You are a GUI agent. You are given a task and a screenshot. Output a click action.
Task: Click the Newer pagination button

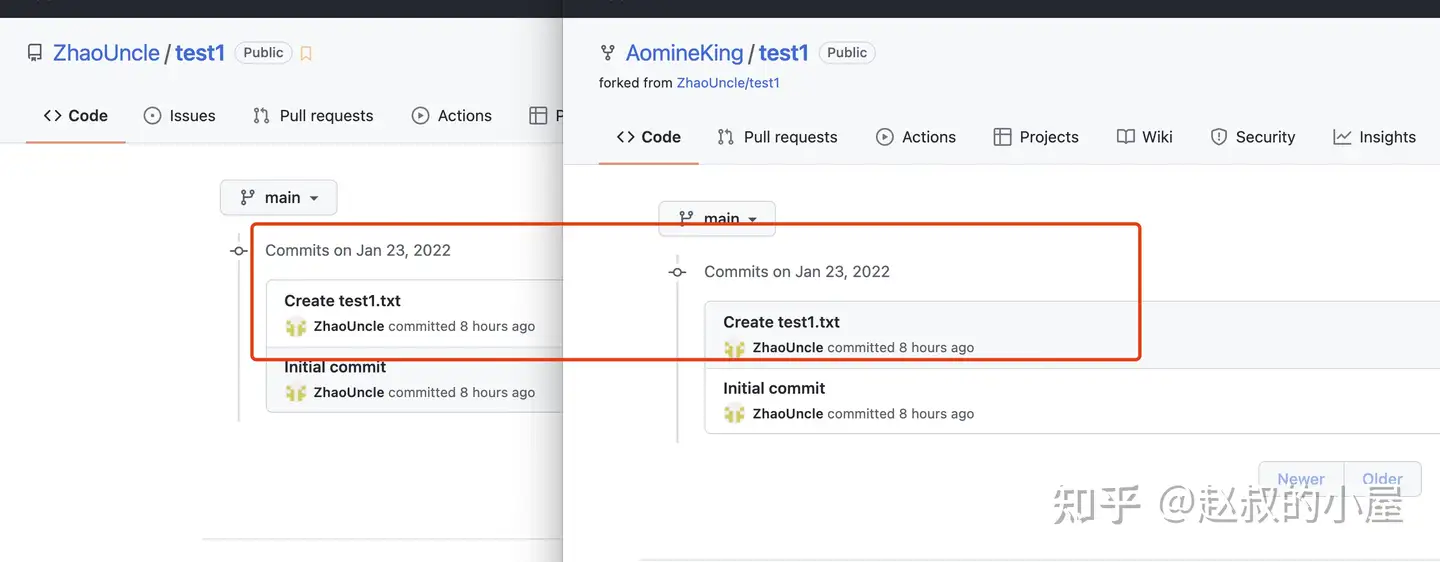1301,479
